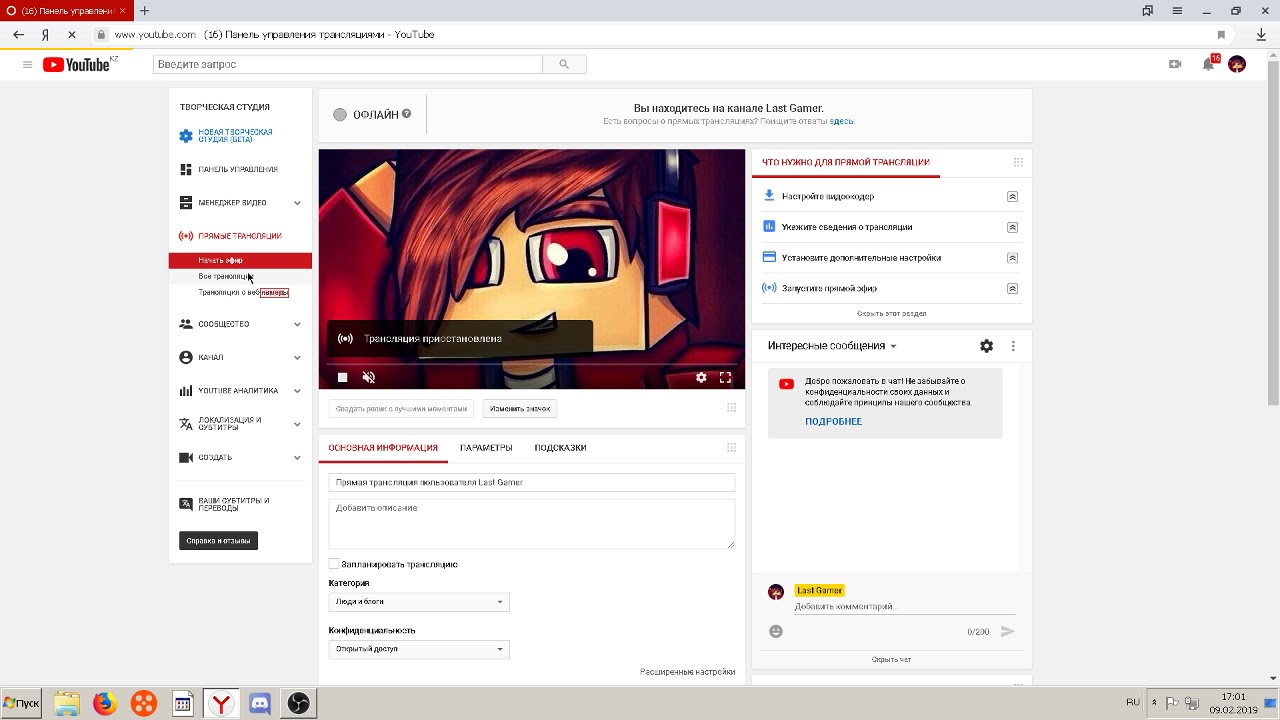Switch to Основная информация tab
This screenshot has width=1280, height=720.
pos(383,448)
